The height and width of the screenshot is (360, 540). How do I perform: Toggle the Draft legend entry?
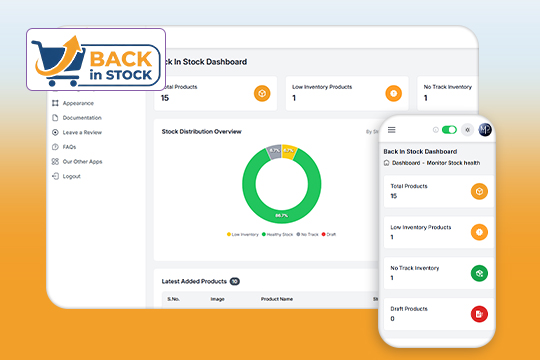pyautogui.click(x=329, y=234)
